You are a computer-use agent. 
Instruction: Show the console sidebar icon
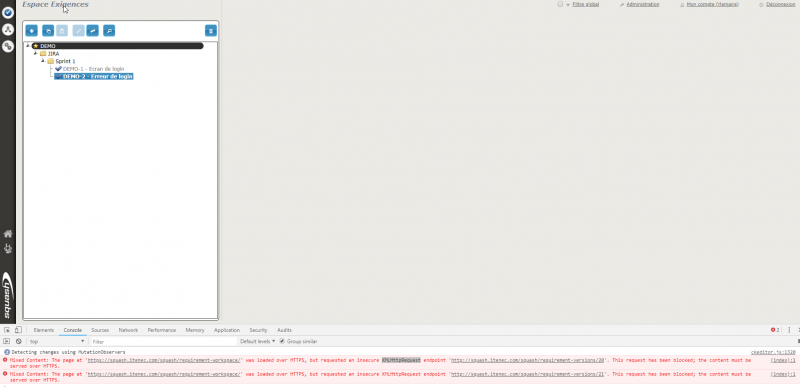pos(7,341)
